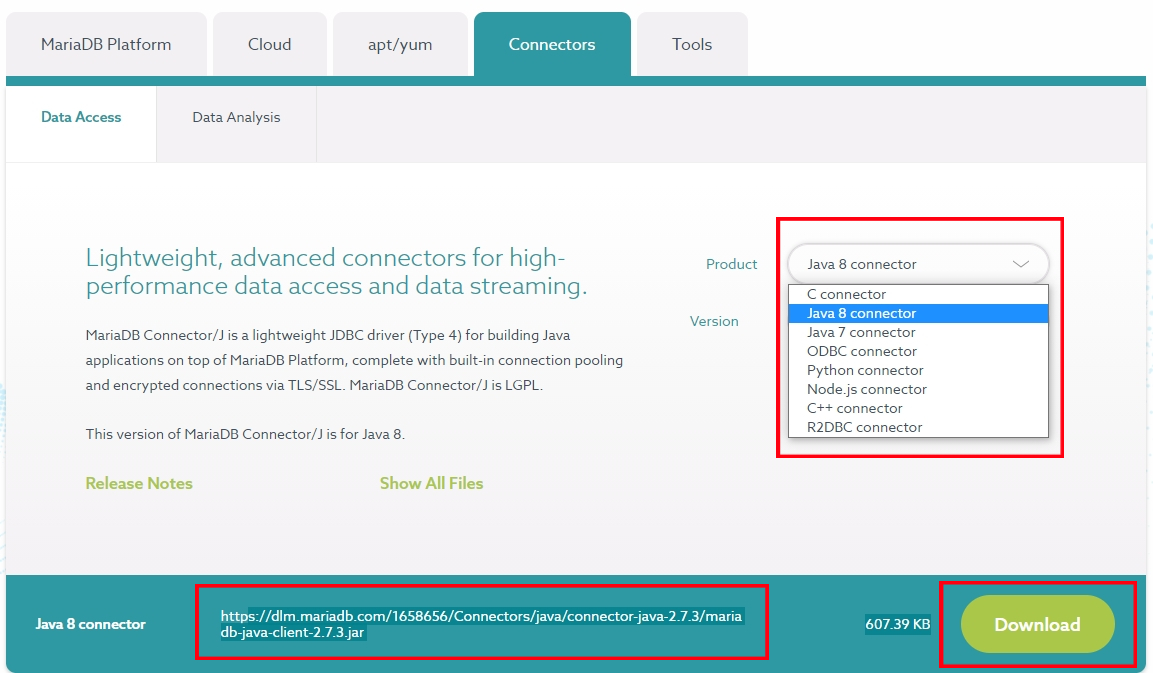Select C++ connector option
This screenshot has height=673, width=1153.
(918, 409)
